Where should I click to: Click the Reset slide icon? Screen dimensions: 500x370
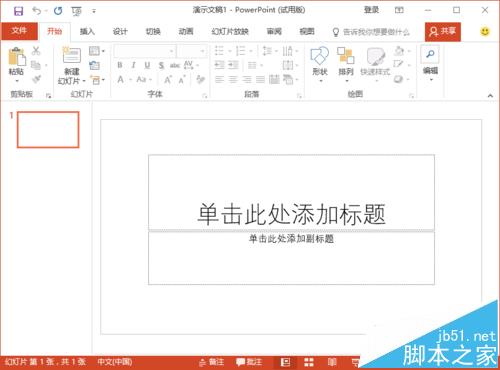click(x=95, y=65)
